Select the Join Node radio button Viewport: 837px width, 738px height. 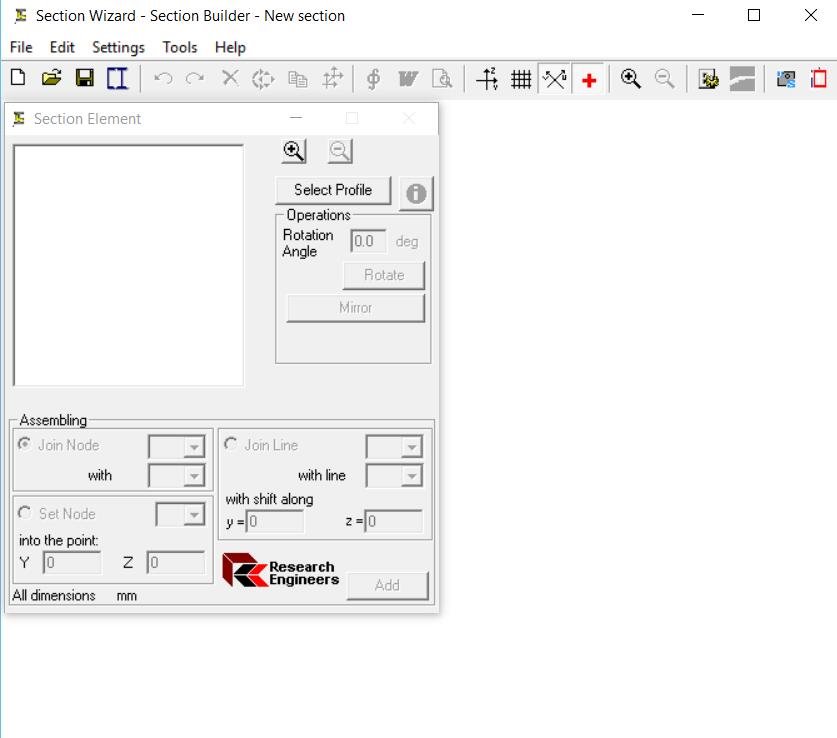click(x=25, y=444)
